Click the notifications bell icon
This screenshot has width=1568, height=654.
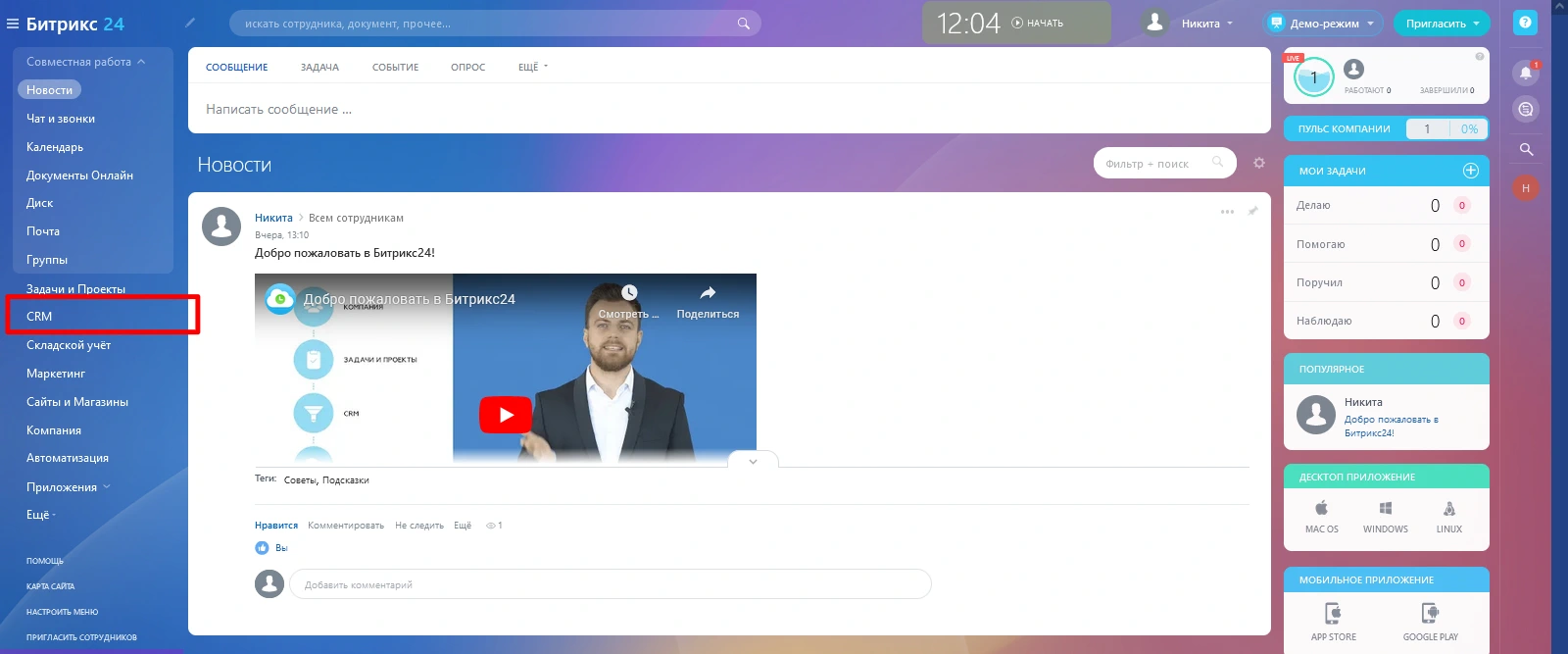(x=1525, y=73)
